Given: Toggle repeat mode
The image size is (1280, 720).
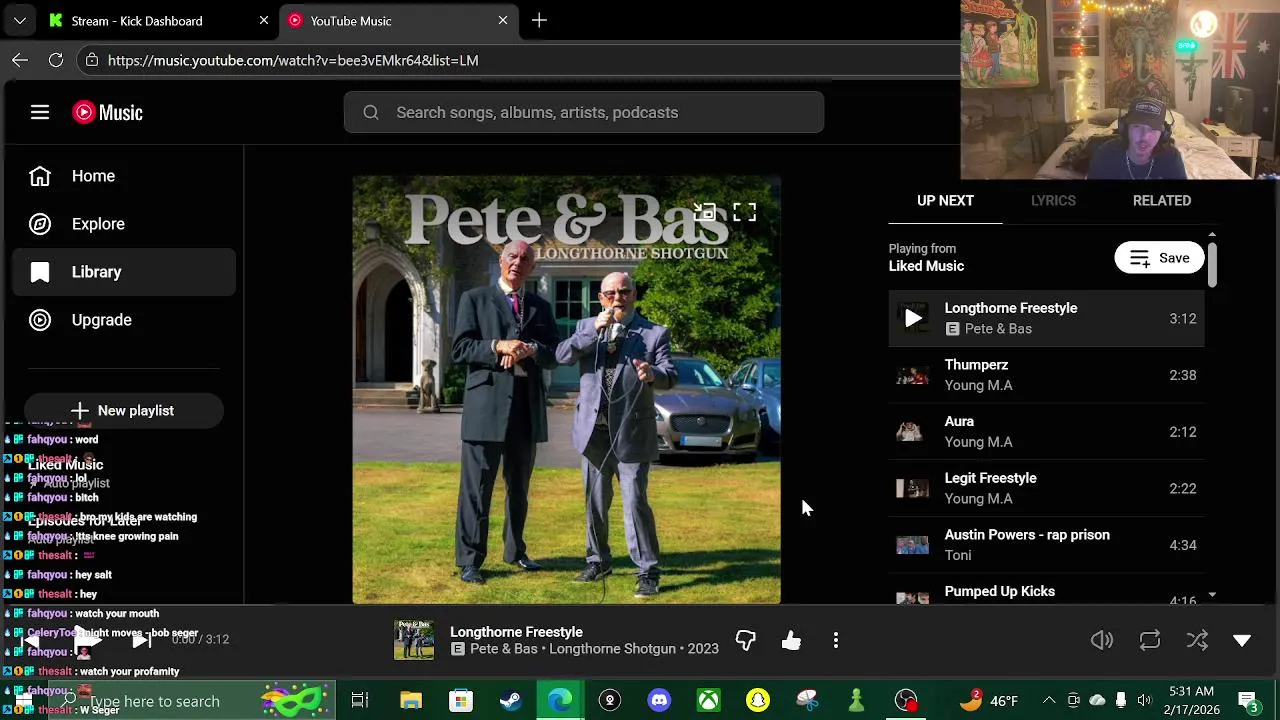Looking at the screenshot, I should [x=1150, y=640].
